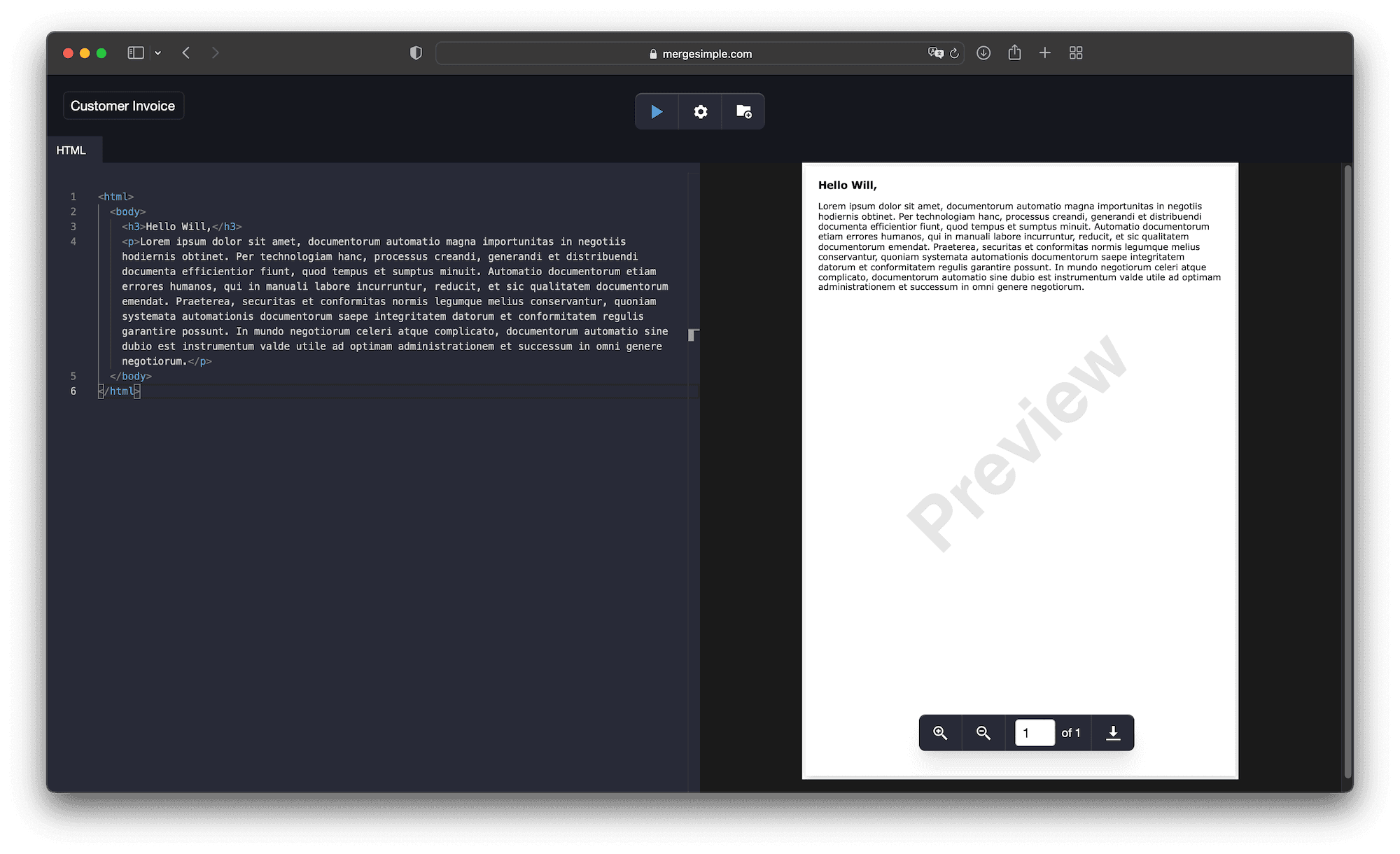This screenshot has width=1400, height=854.
Task: Select the HTML tab in editor
Action: point(71,150)
